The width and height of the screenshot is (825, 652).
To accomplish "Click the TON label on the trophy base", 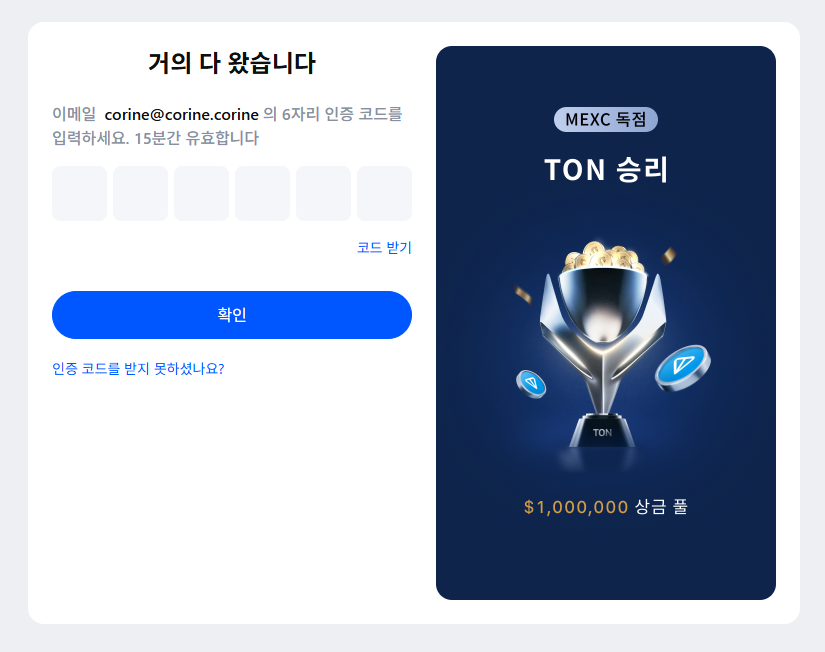I will [602, 433].
